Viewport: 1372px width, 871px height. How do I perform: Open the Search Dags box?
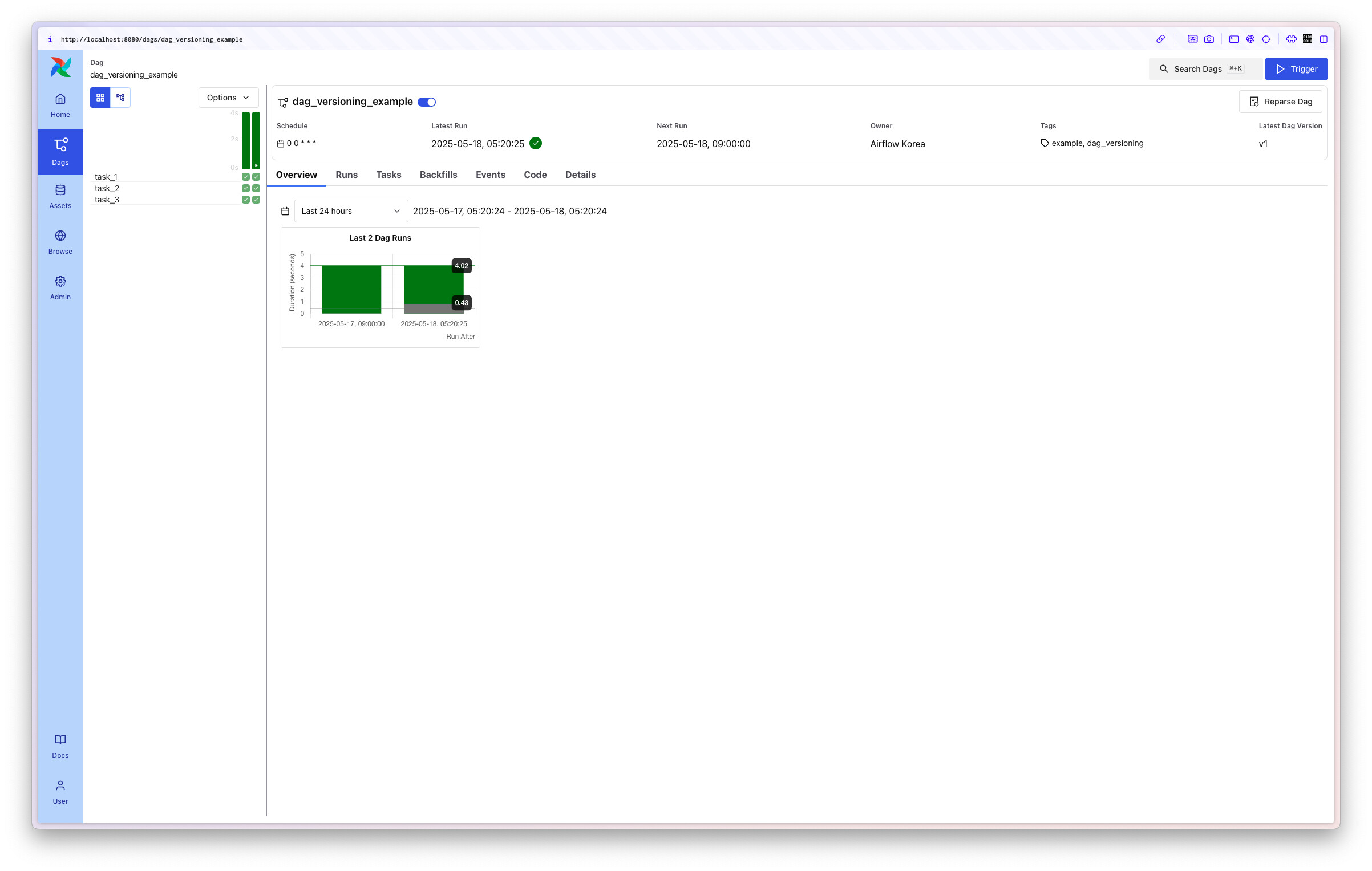[1205, 69]
